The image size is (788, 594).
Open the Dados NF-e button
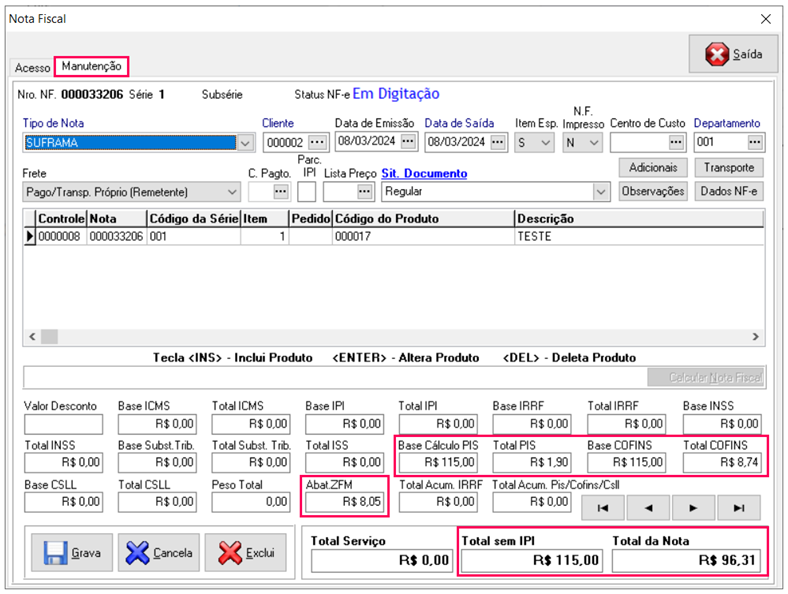click(x=727, y=191)
